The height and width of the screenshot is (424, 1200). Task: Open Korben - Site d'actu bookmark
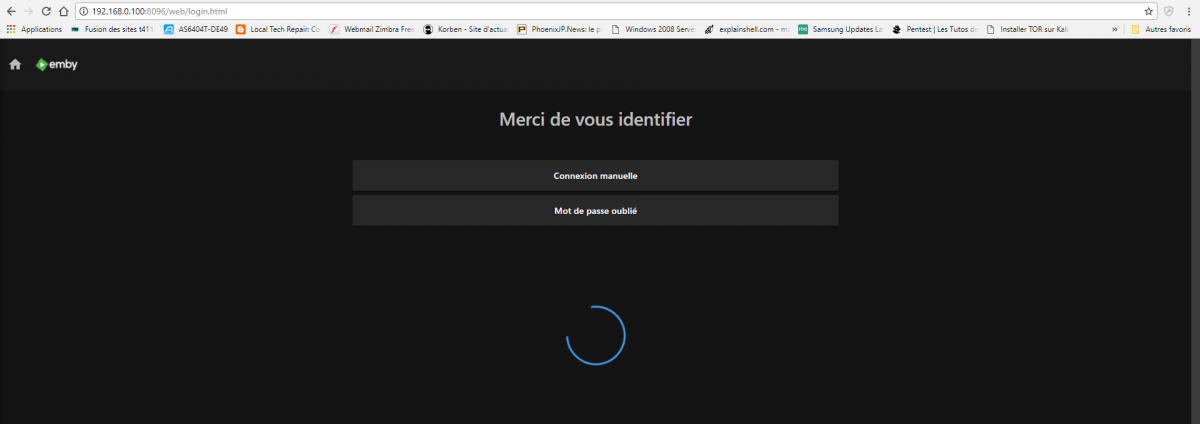click(465, 29)
